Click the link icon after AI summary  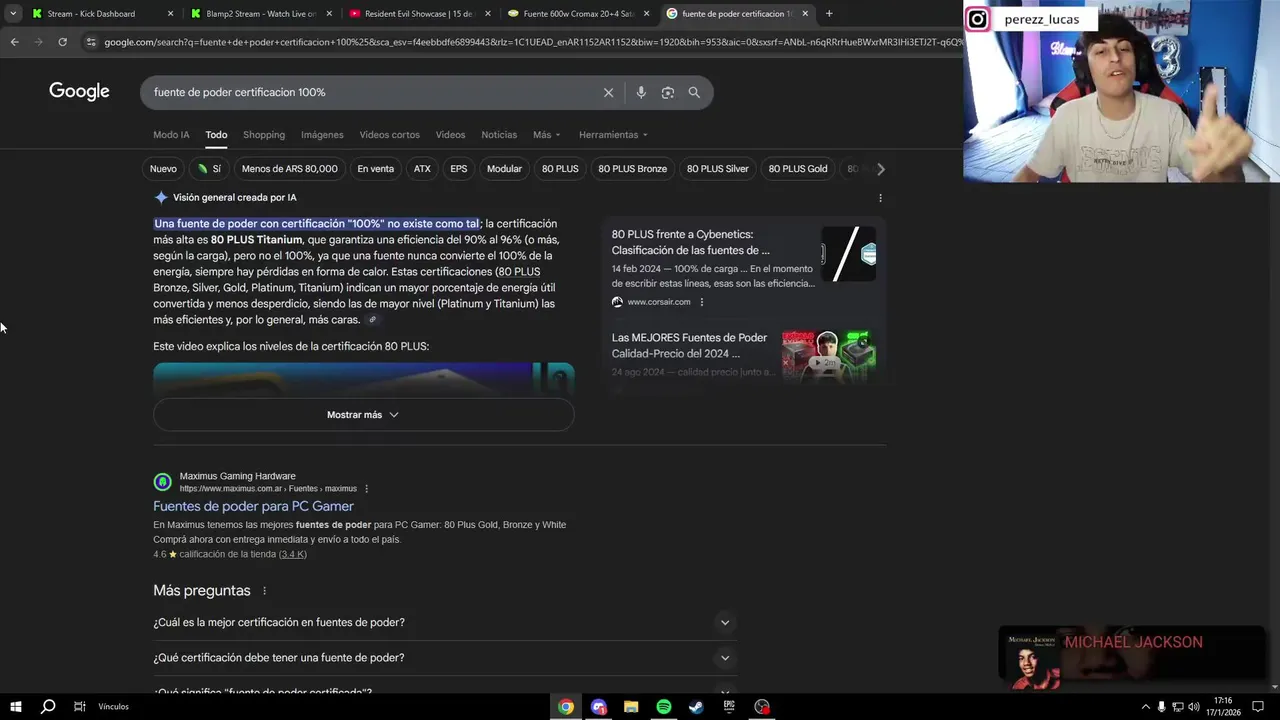(x=372, y=320)
